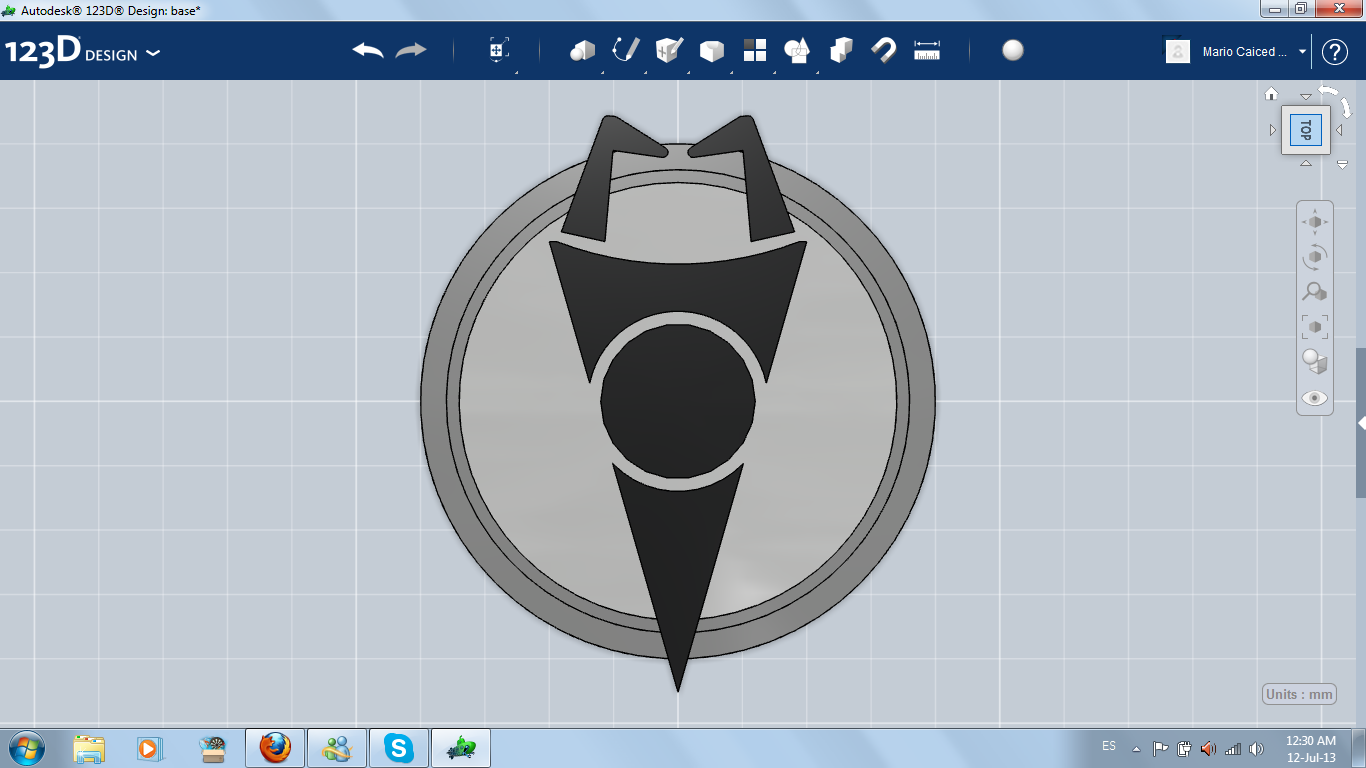
Task: Open the Help question mark
Action: (1335, 52)
